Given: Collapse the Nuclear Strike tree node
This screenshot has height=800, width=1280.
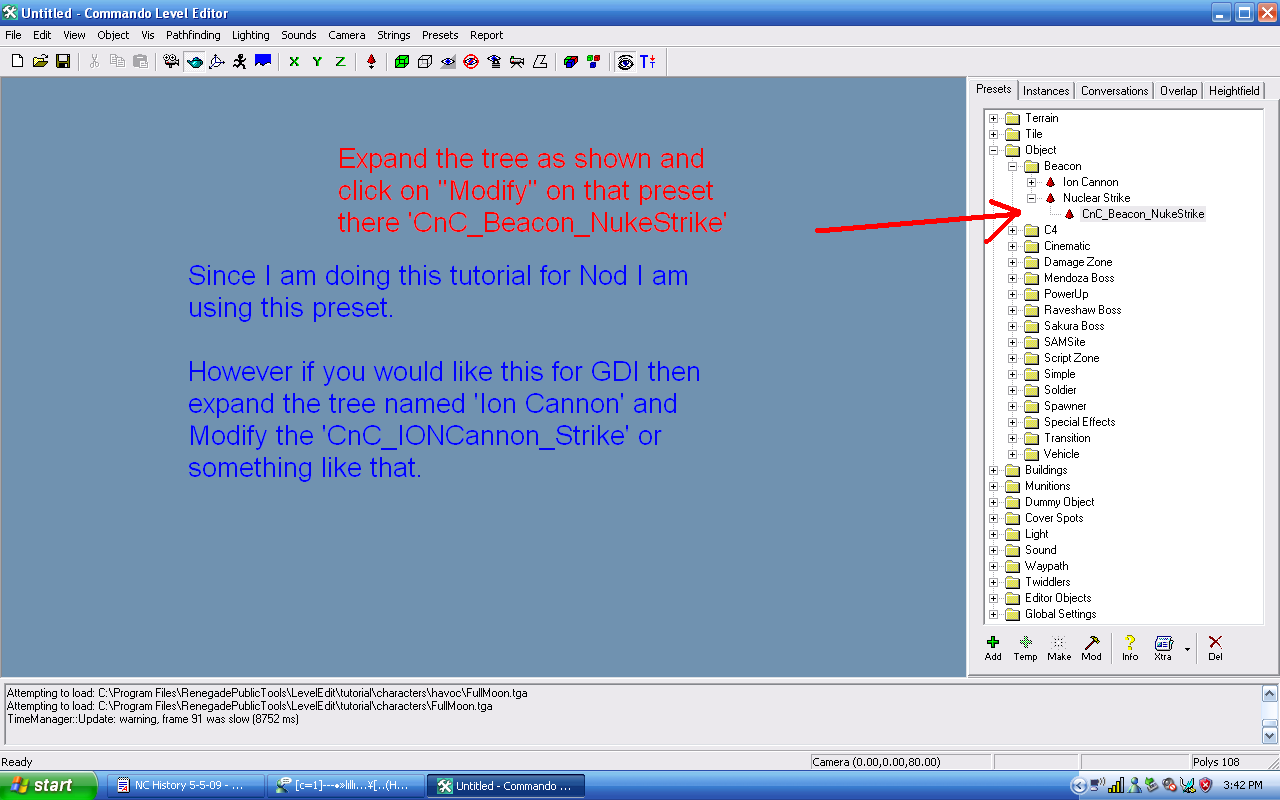Looking at the screenshot, I should [1032, 198].
